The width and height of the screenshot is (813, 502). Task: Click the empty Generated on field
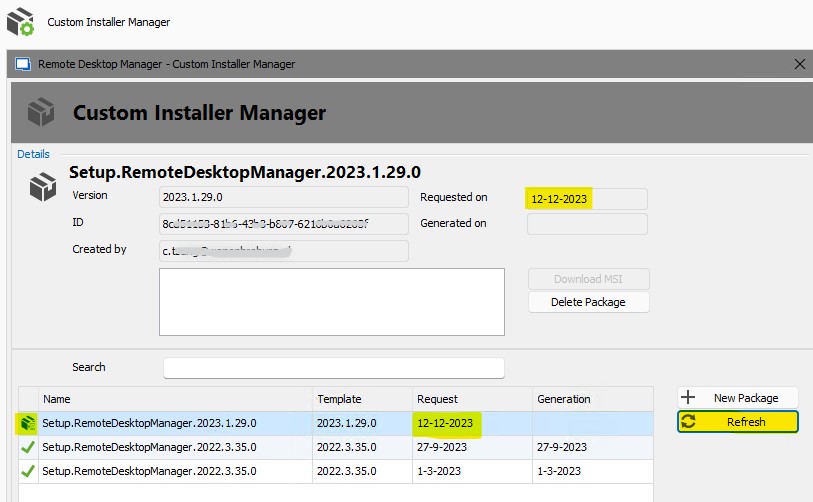pos(587,224)
